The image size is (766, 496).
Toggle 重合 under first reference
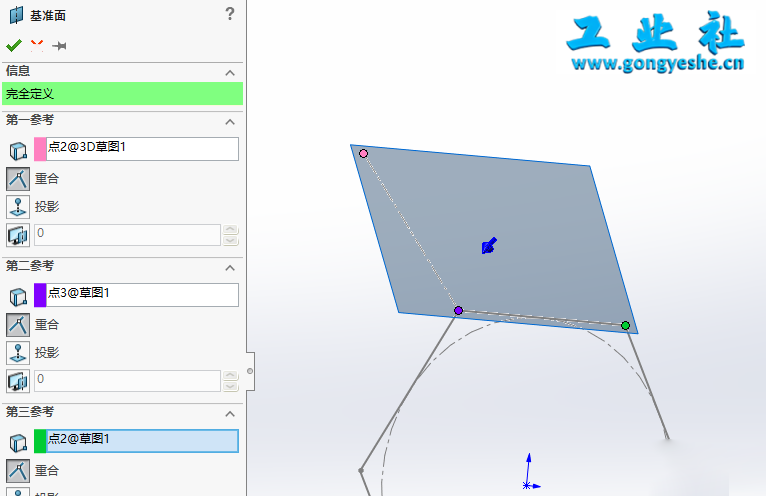coord(18,179)
